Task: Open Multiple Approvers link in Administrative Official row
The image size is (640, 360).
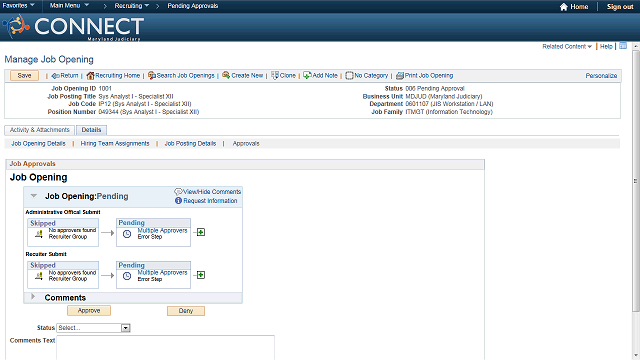Action: tap(162, 231)
